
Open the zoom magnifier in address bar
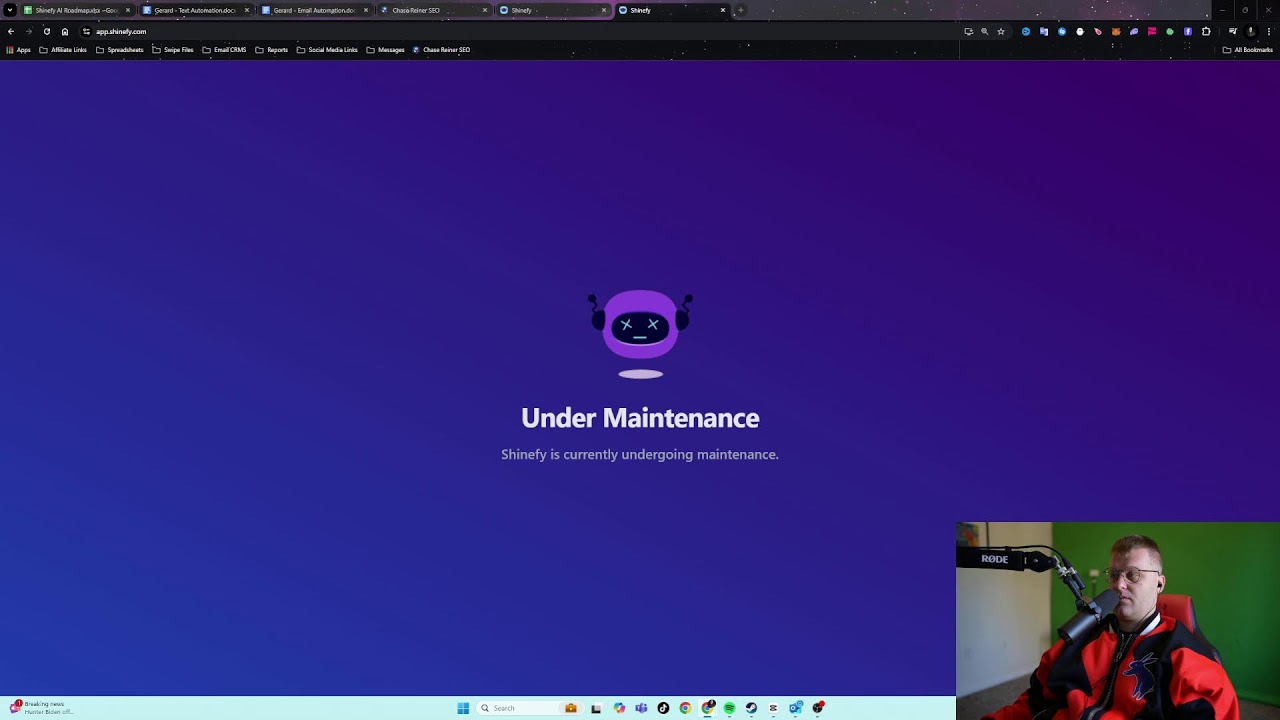click(984, 31)
